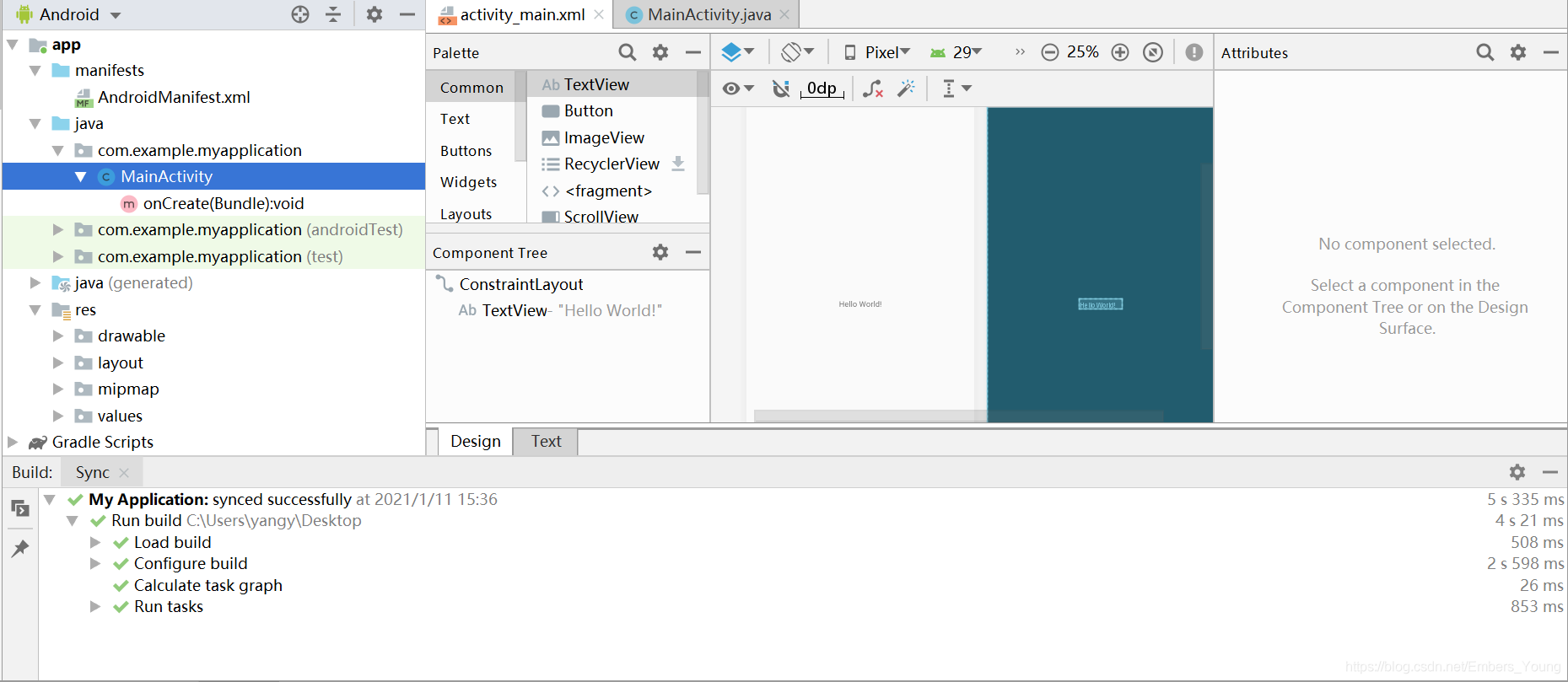Open AndroidManifest.xml file
Viewport: 1568px width, 682px height.
tap(174, 97)
